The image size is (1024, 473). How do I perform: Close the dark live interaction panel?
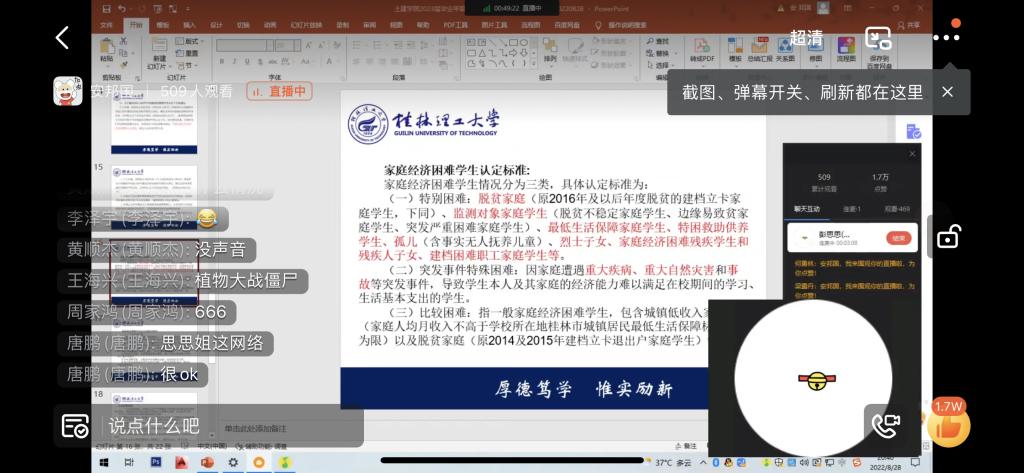pos(911,154)
